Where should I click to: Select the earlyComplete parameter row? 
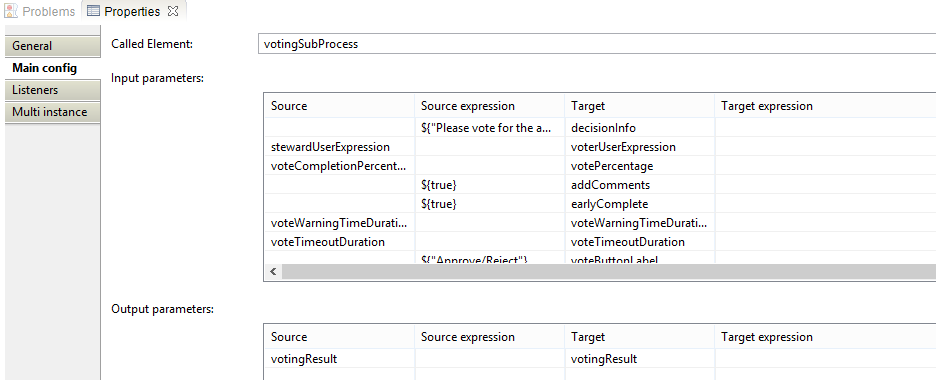coord(599,204)
